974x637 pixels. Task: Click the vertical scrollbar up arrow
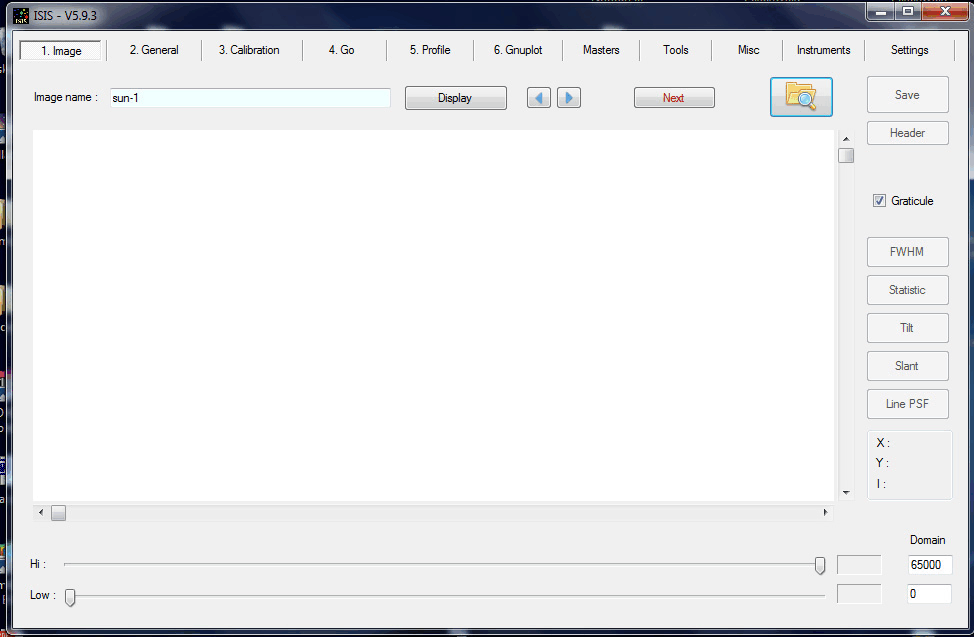tap(846, 139)
